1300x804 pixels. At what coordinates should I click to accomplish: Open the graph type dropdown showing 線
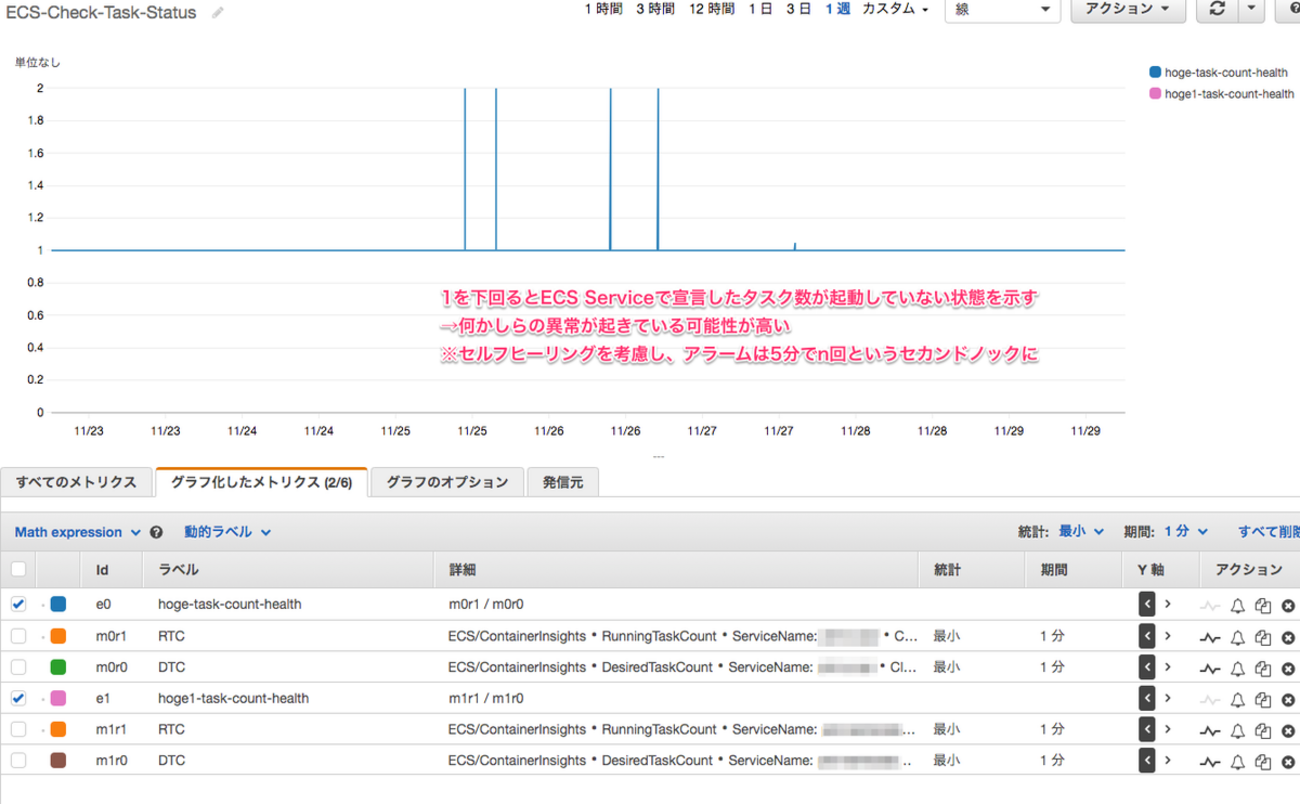click(1001, 9)
